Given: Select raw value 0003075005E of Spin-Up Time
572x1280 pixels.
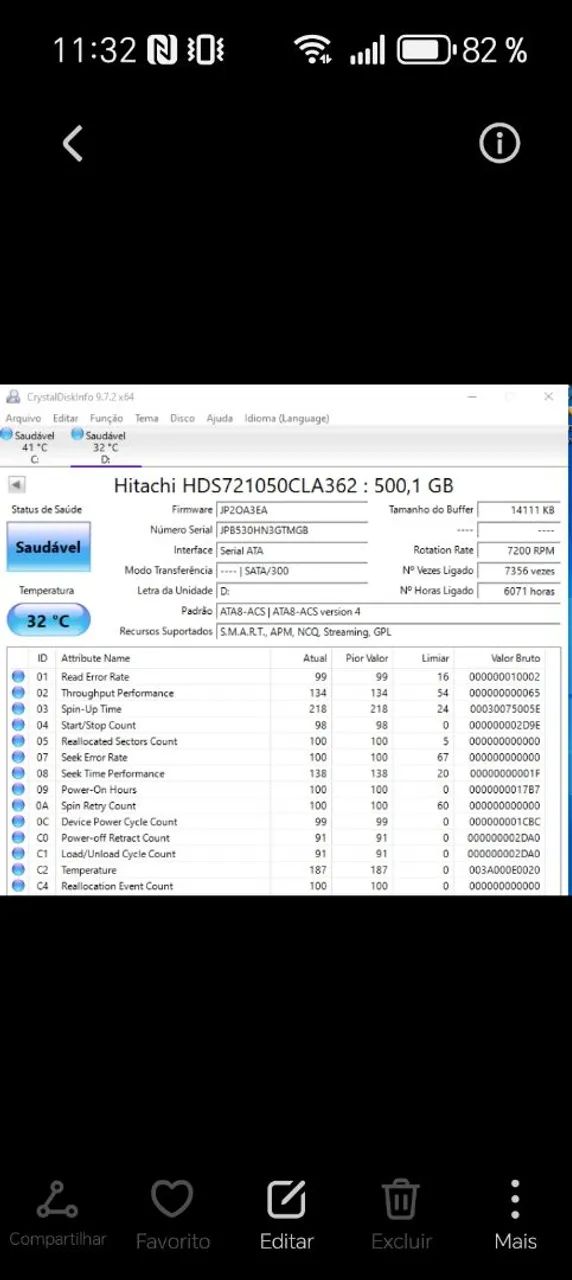Looking at the screenshot, I should (x=504, y=709).
